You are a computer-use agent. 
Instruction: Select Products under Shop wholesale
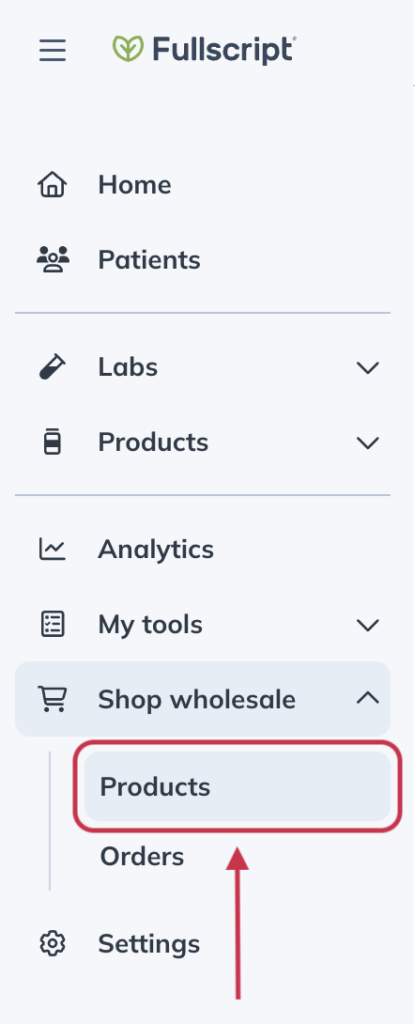click(x=237, y=786)
